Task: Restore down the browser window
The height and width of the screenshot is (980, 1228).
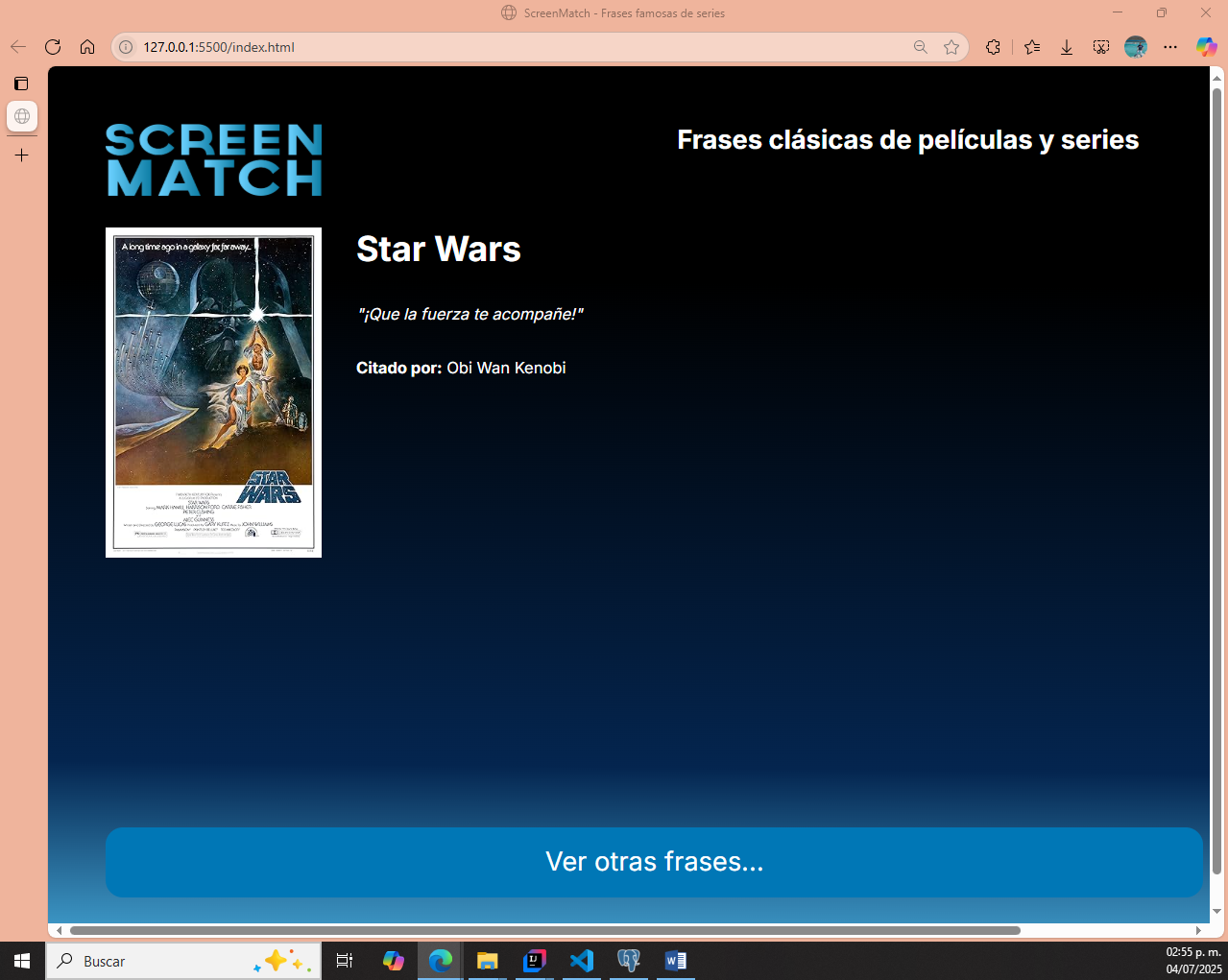Action: [1162, 12]
